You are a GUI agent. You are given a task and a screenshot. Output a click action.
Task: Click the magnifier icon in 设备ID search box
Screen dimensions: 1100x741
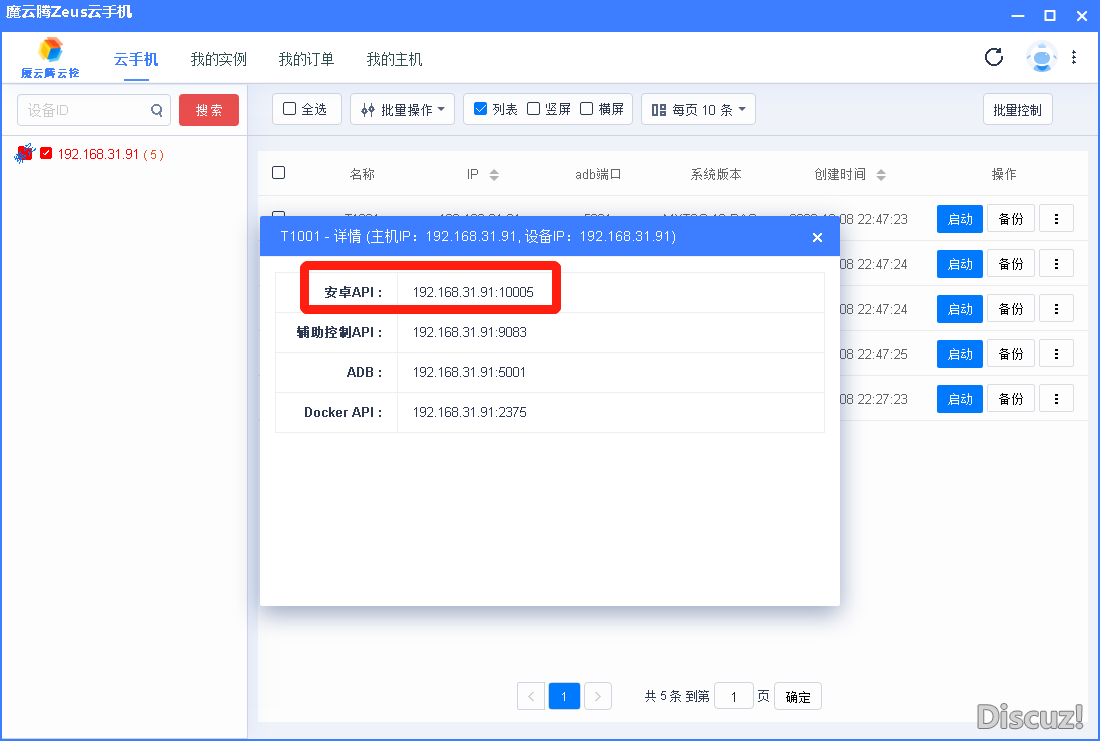157,111
